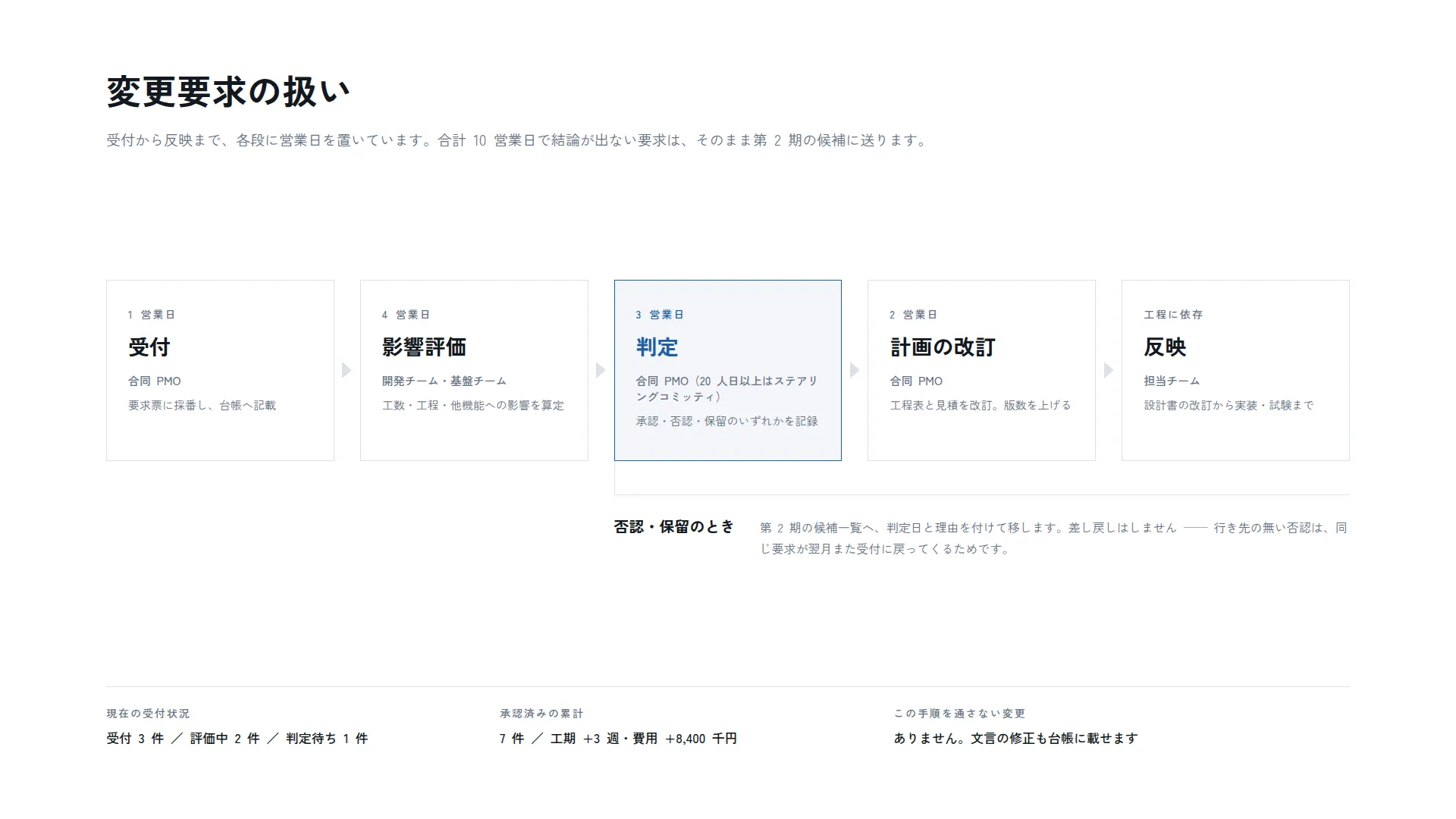This screenshot has height=819, width=1456.
Task: Click ありません。文言の修正も台帳に載せます text
Action: [x=1016, y=739]
